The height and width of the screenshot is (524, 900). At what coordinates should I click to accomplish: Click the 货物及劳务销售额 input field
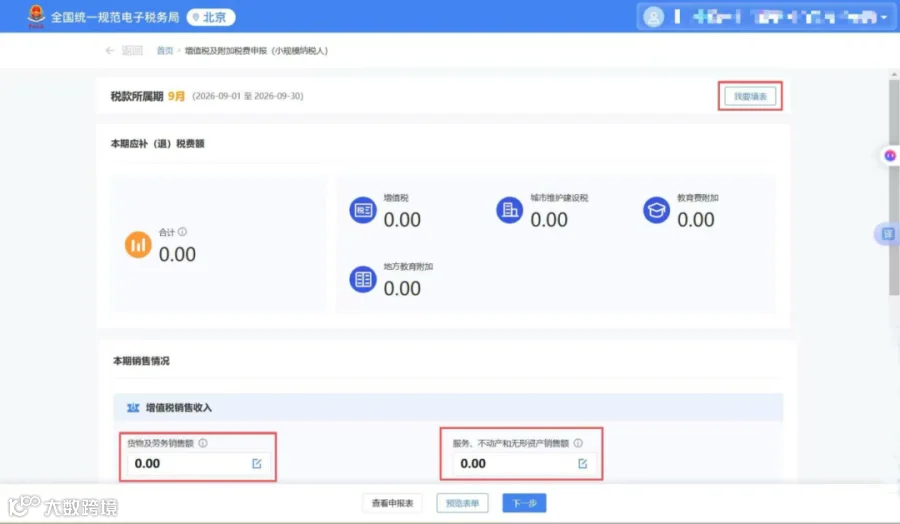198,463
